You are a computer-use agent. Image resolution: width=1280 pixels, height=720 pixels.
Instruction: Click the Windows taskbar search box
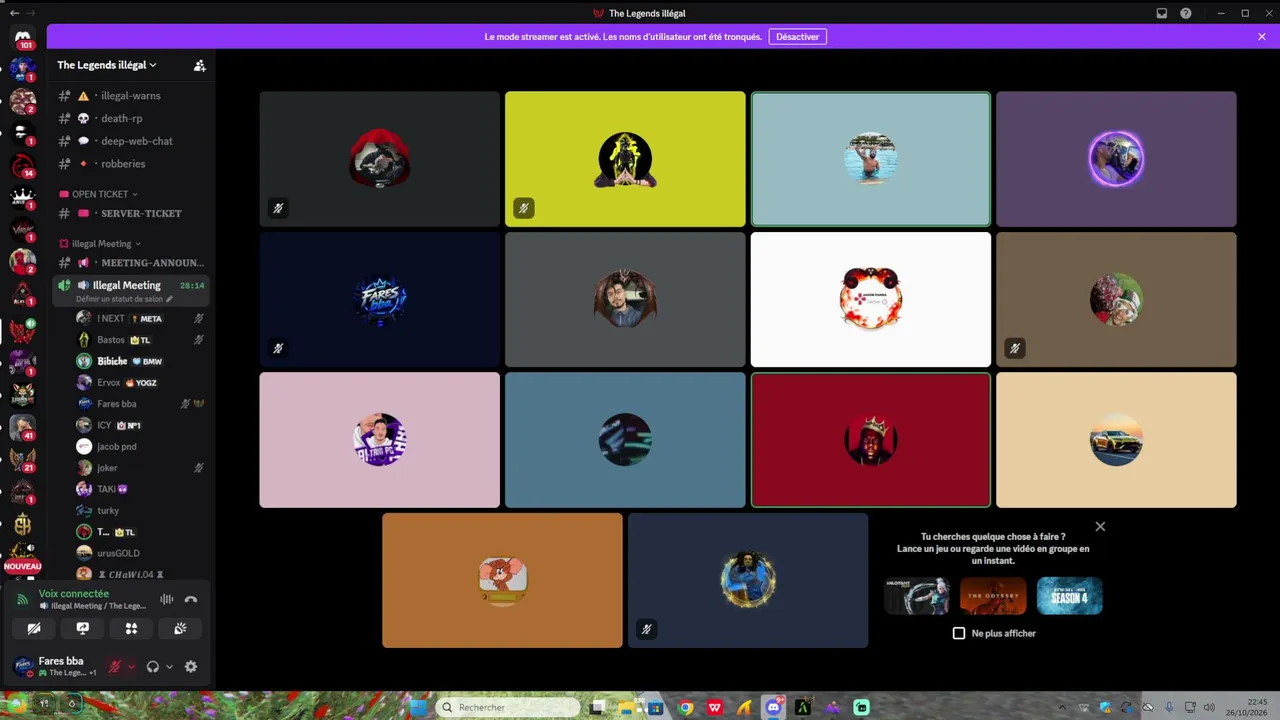click(x=508, y=707)
